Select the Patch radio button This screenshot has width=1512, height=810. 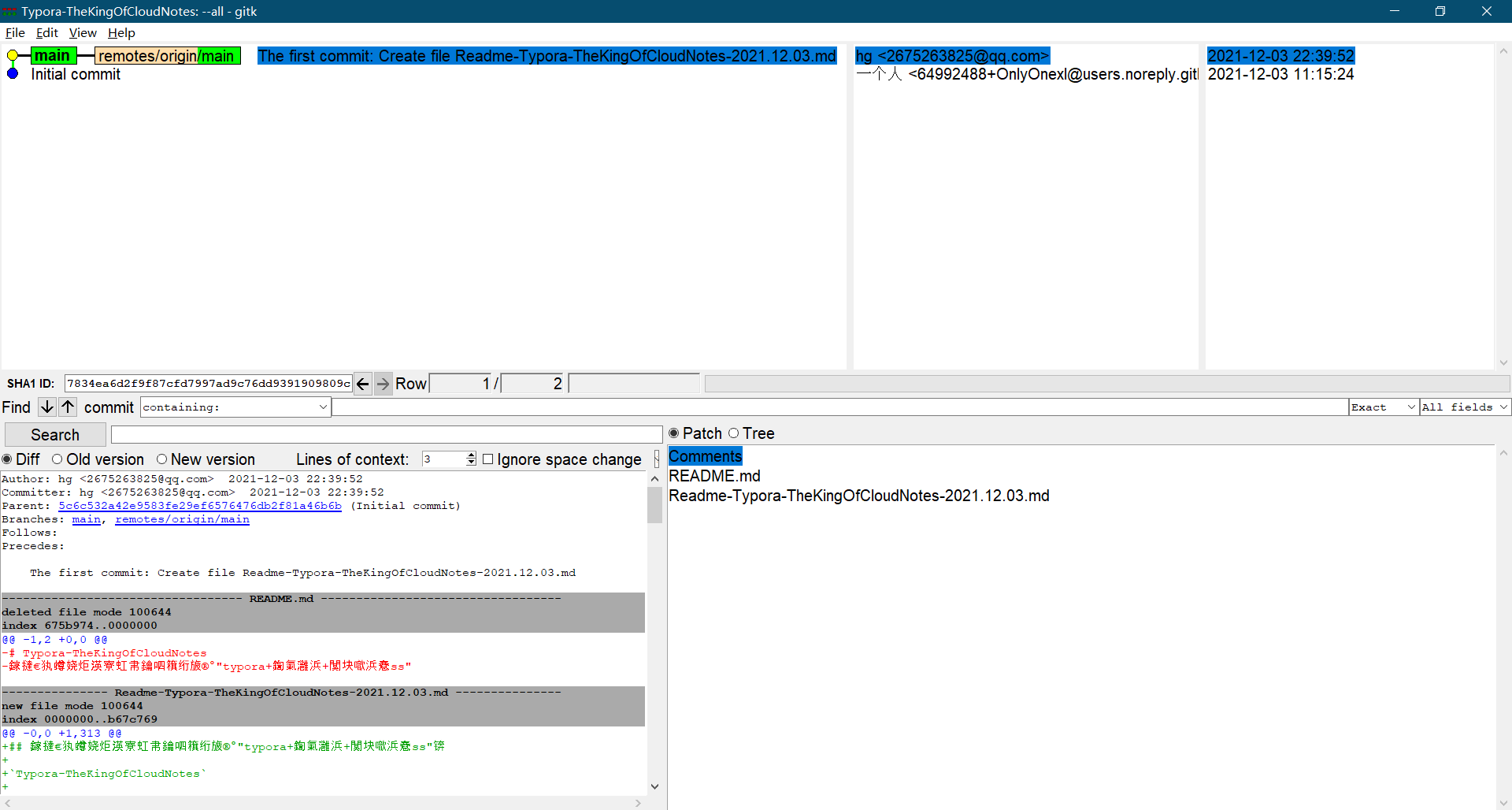(673, 433)
